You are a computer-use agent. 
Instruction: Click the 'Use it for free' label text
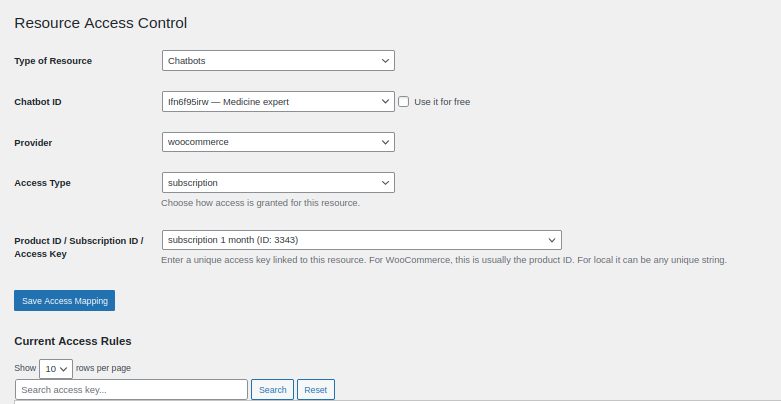[x=442, y=102]
